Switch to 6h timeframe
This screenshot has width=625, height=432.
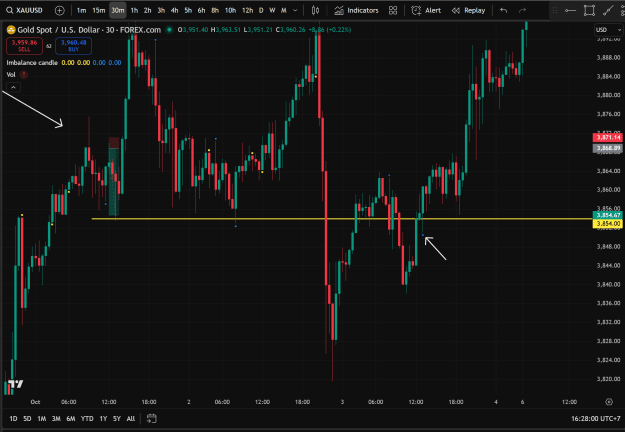coord(201,10)
